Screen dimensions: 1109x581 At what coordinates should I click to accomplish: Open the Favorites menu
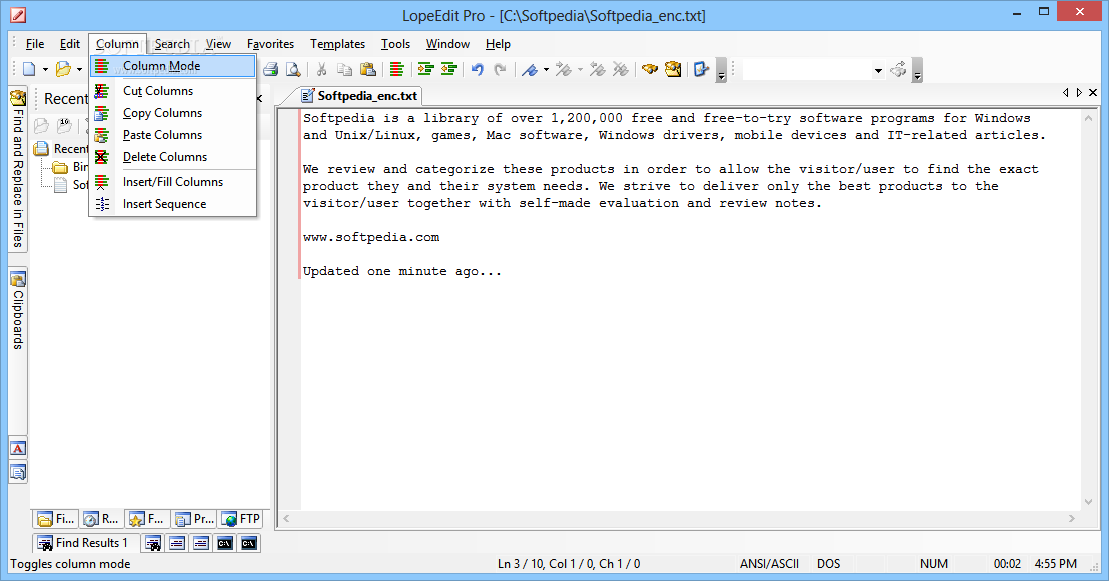tap(270, 44)
